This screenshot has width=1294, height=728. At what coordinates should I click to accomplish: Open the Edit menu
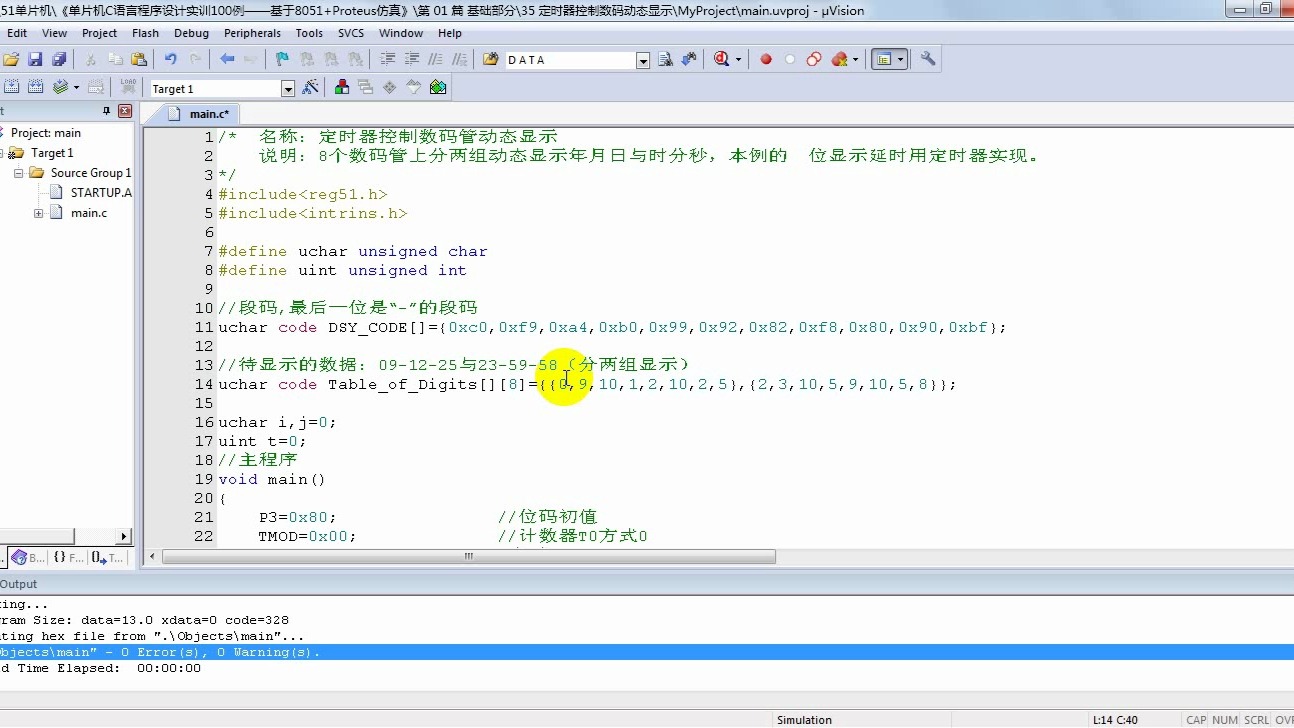[x=17, y=33]
